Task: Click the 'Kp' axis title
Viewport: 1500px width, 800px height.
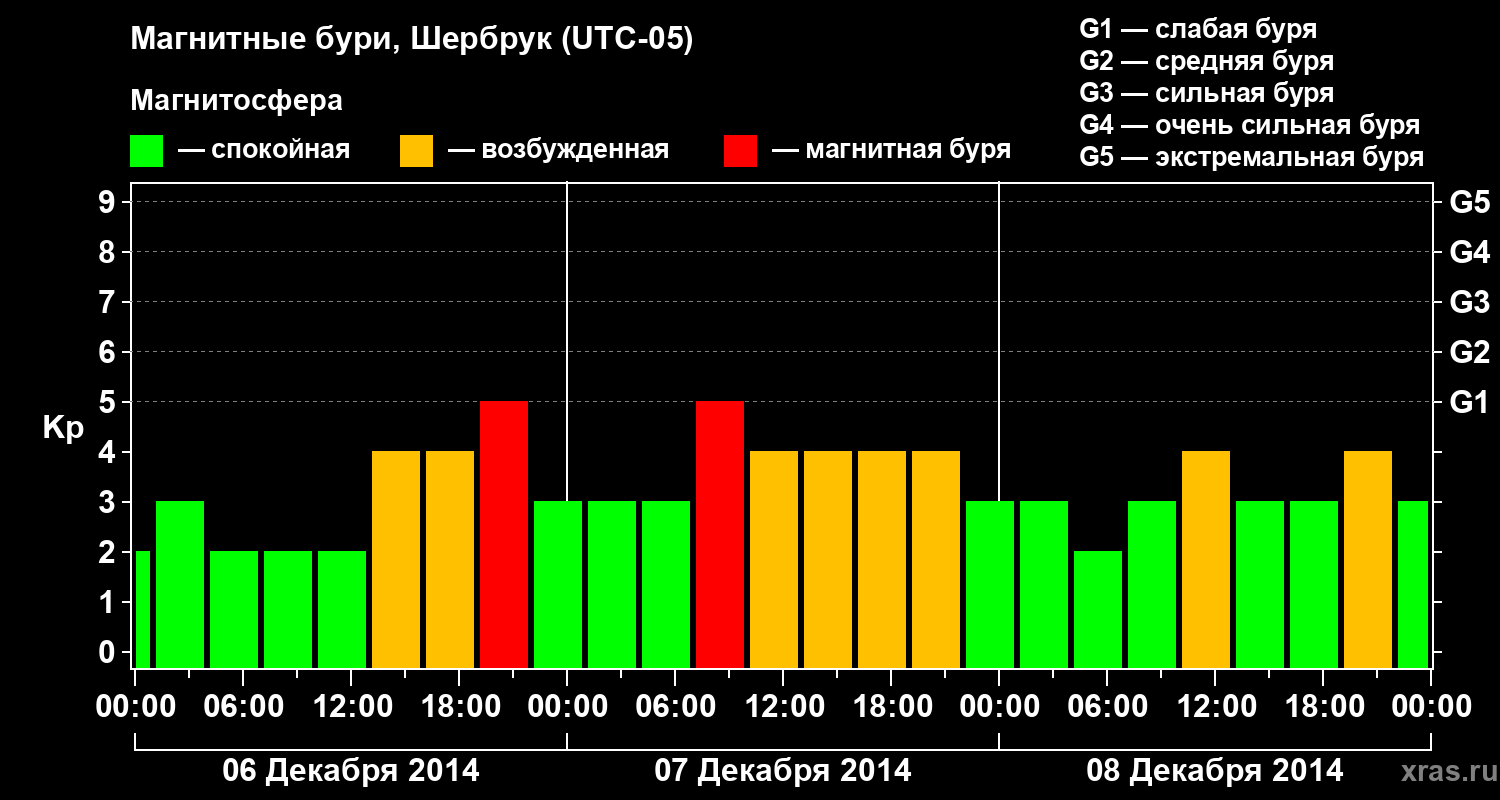Action: coord(62,429)
